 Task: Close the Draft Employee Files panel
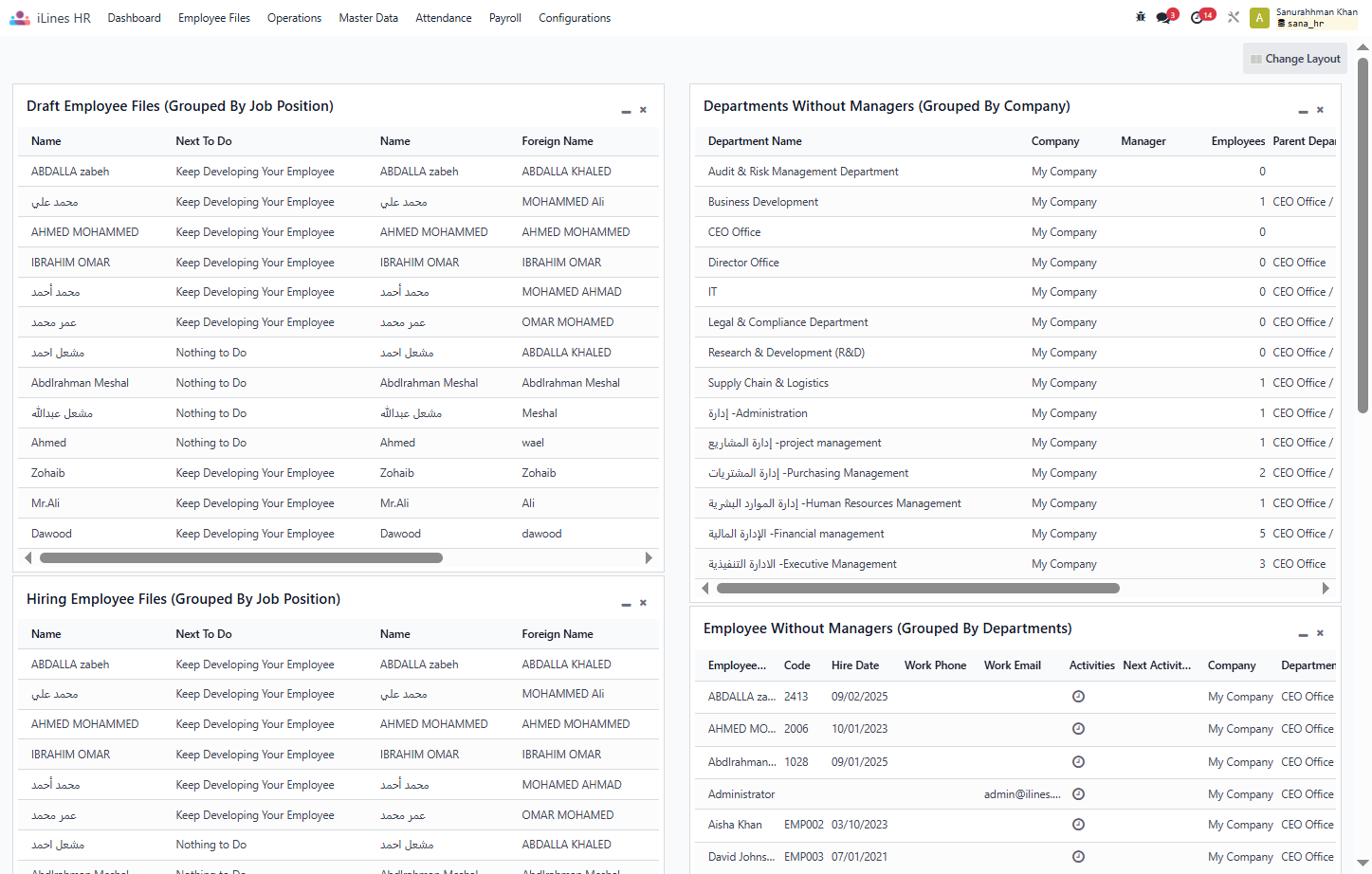coord(643,110)
